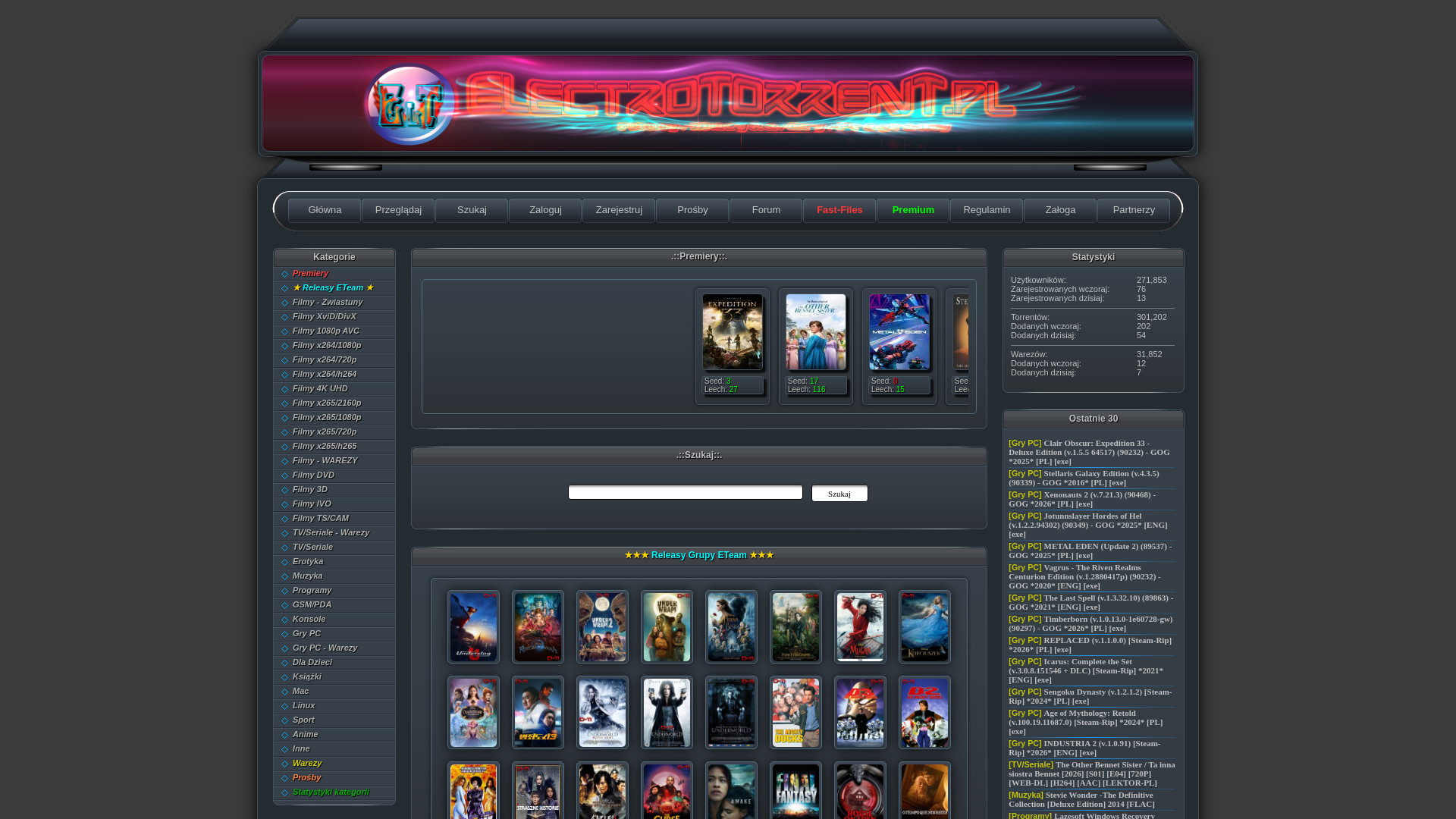Viewport: 1456px width, 819px height.
Task: Select Konsole category
Action: (x=309, y=619)
